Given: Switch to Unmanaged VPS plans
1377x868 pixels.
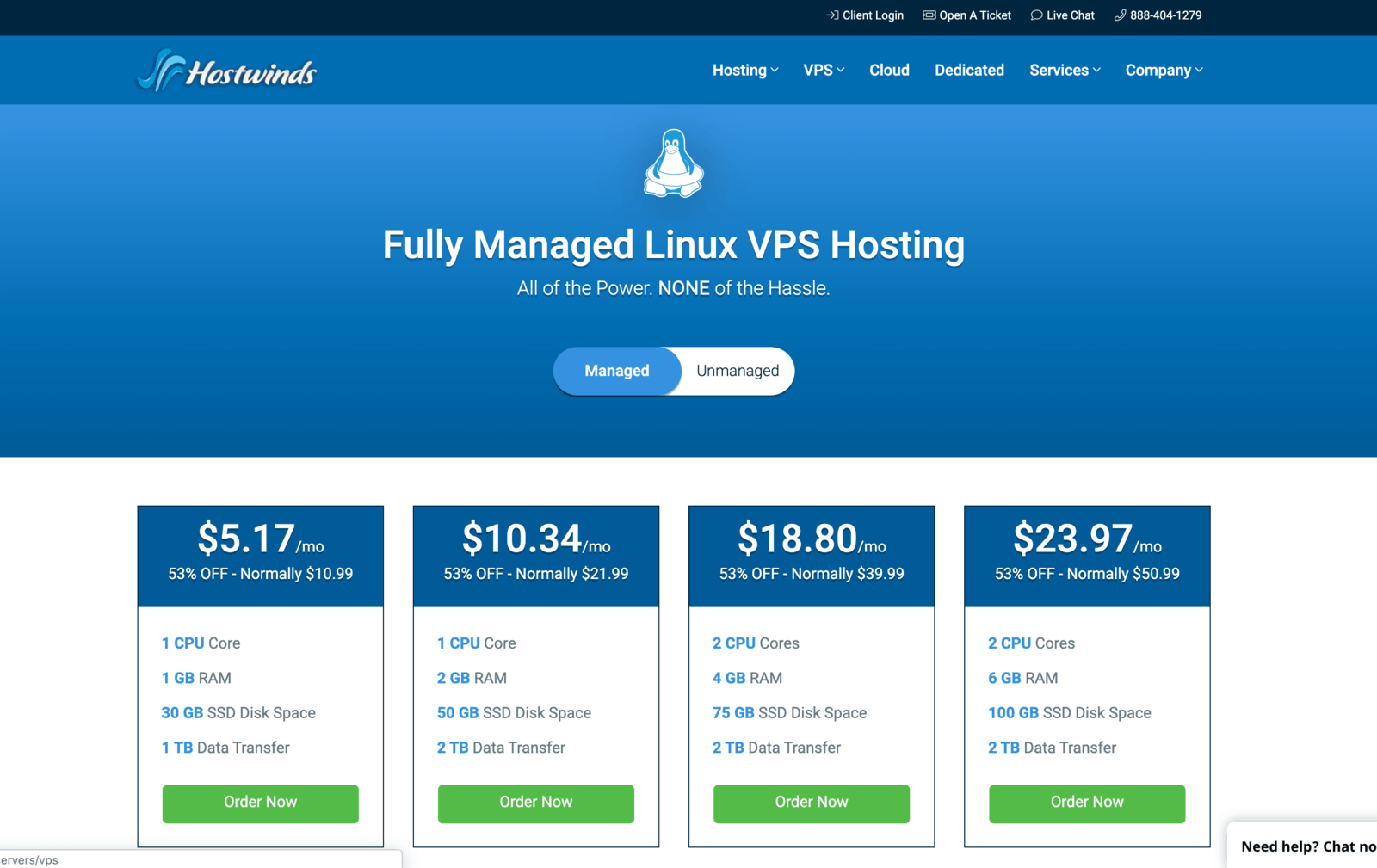Looking at the screenshot, I should tap(738, 371).
